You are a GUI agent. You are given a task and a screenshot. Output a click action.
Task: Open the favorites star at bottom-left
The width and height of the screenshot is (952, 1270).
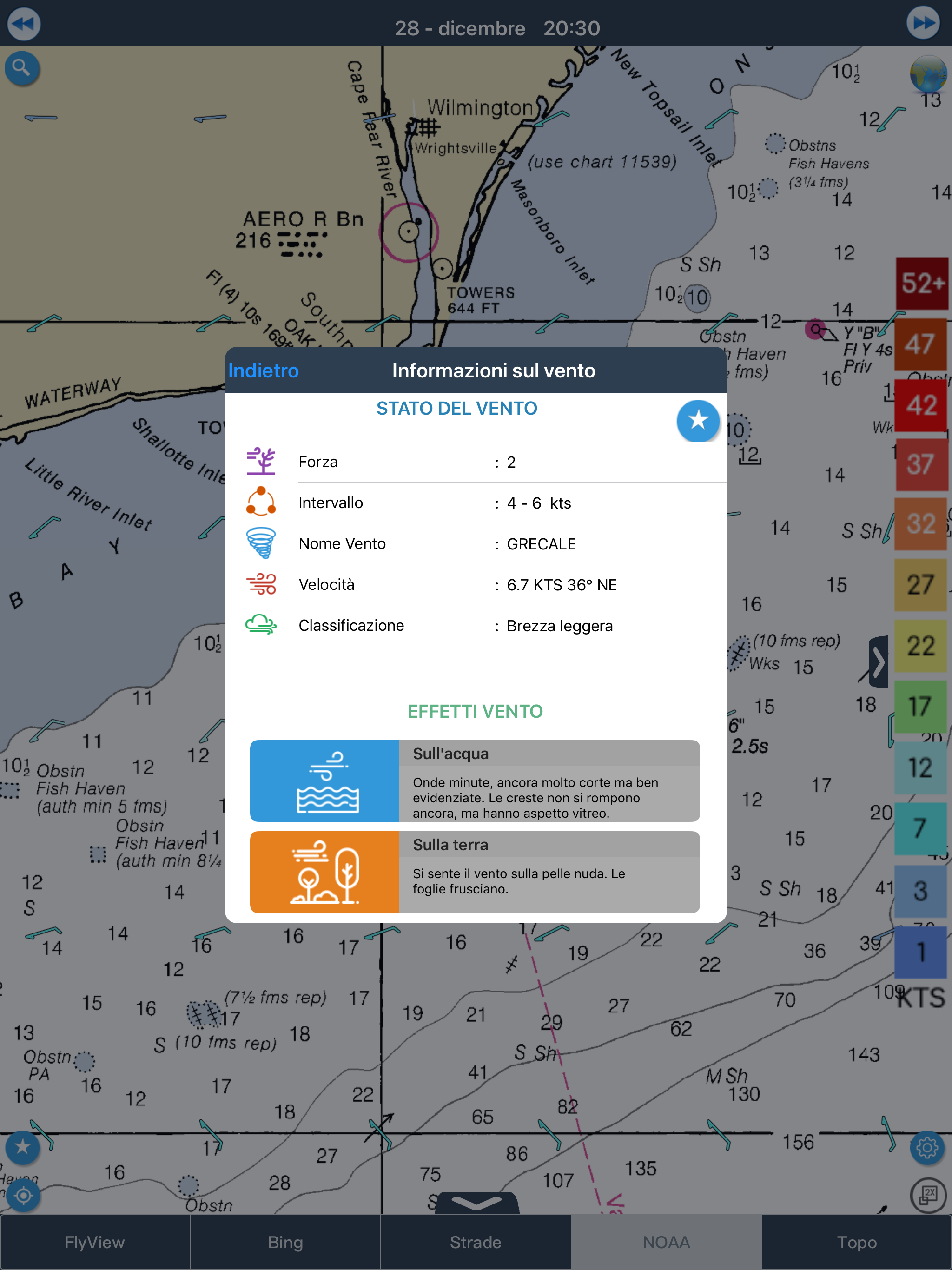[22, 1147]
